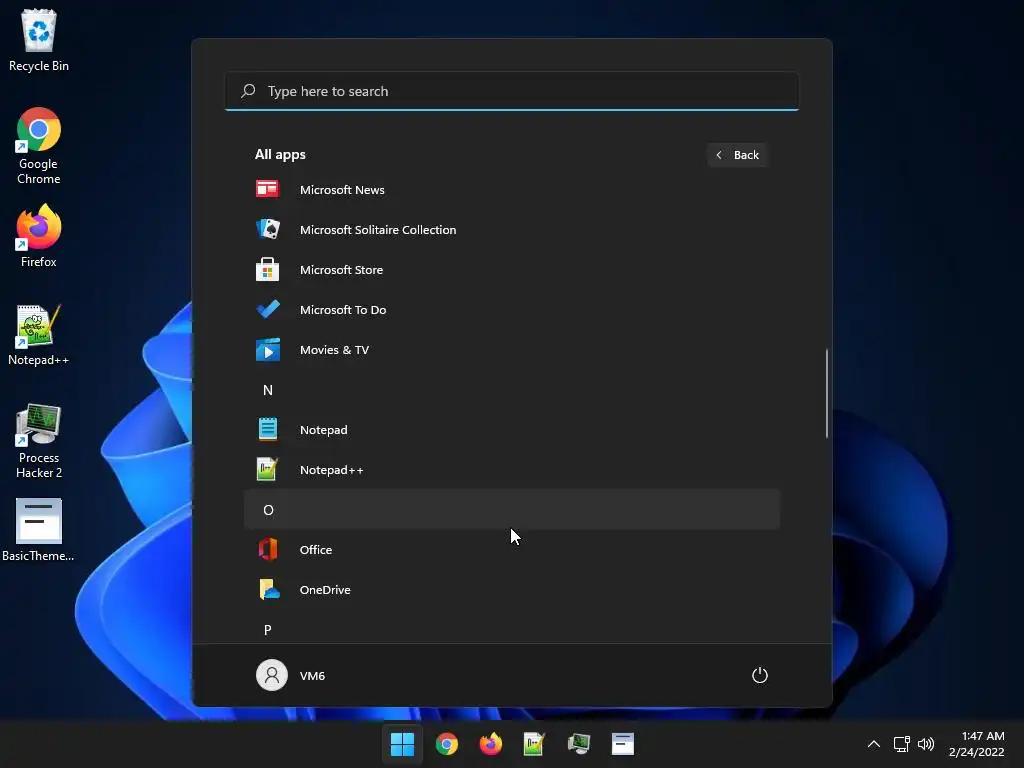
Task: Open Microsoft To Do checkmark icon
Action: pyautogui.click(x=268, y=309)
